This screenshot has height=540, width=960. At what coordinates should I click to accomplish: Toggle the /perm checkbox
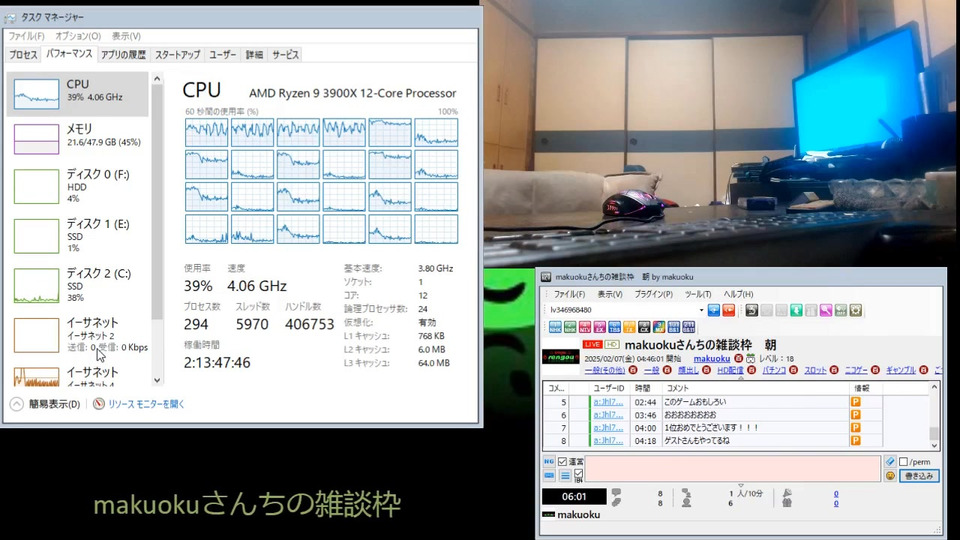click(x=903, y=462)
